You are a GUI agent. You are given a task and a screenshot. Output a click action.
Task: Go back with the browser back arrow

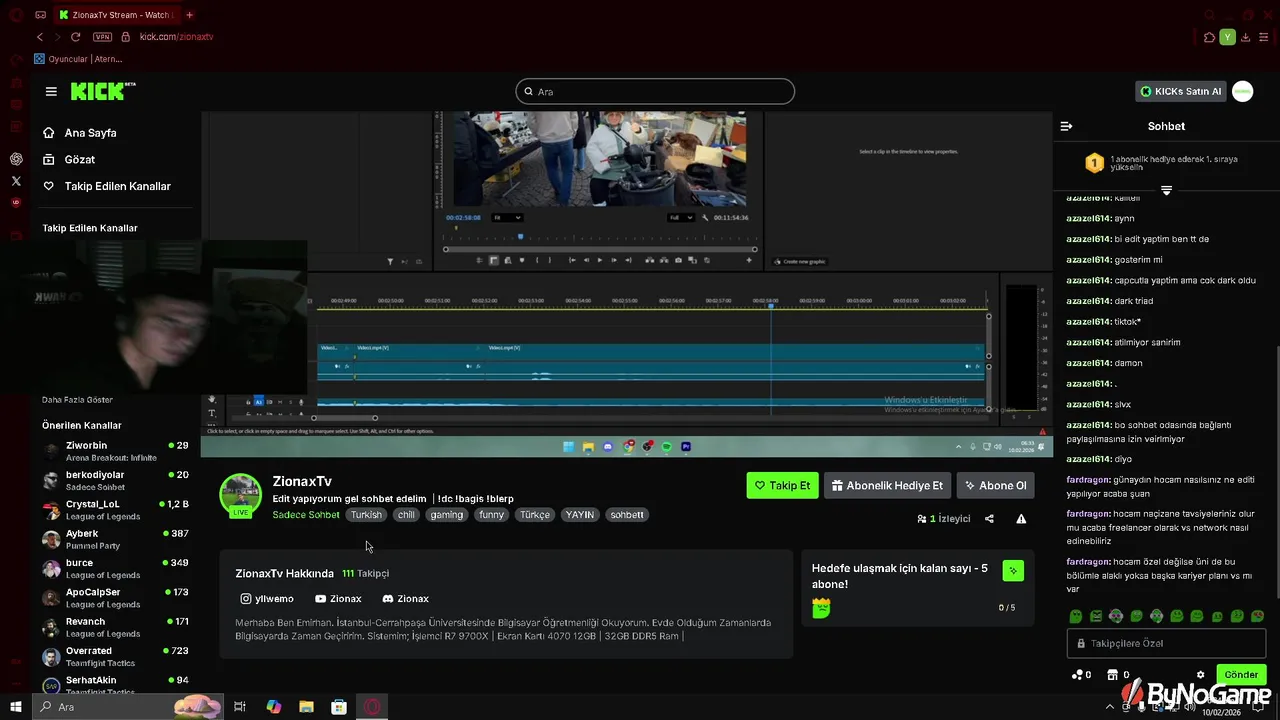tap(40, 37)
